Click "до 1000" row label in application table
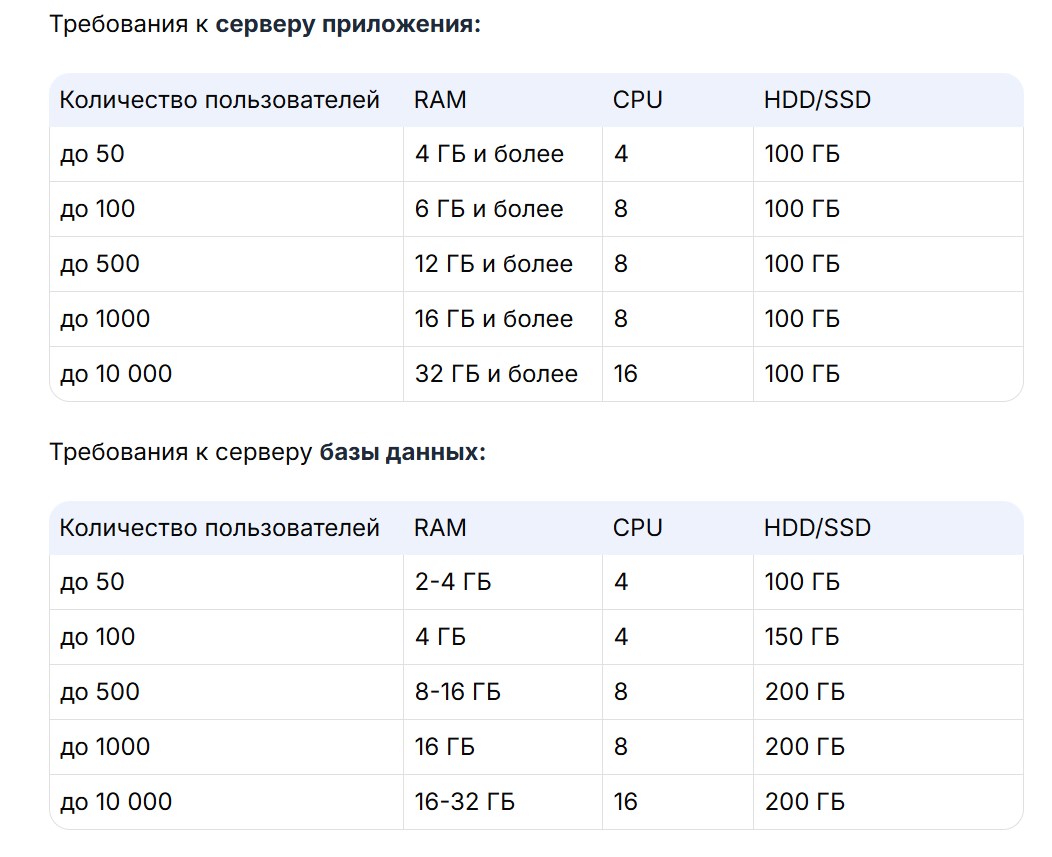 point(105,319)
